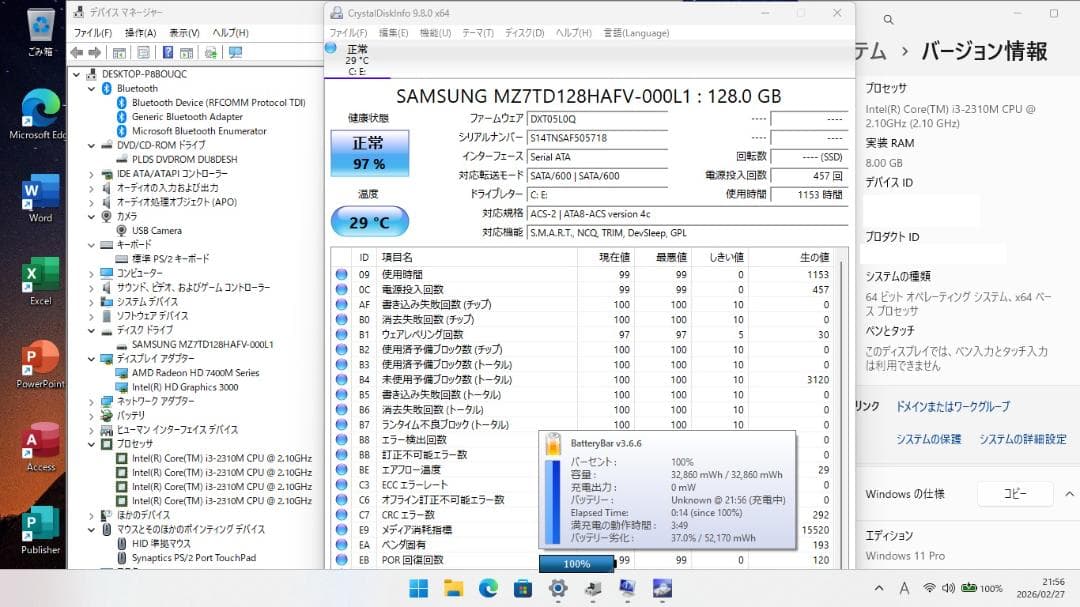
Task: Collapse the Bluetooth device tree node
Action: pyautogui.click(x=93, y=87)
